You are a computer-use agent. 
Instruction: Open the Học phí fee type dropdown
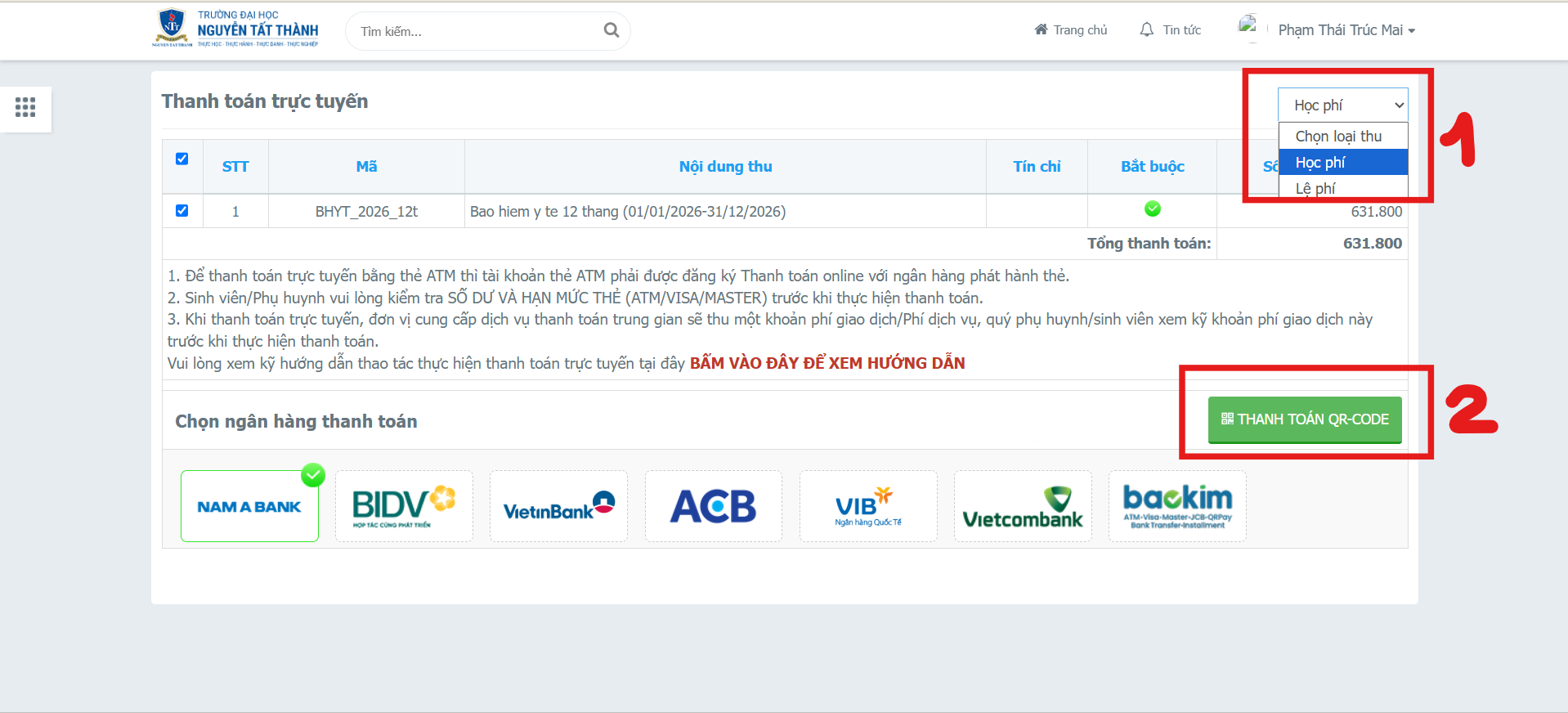1342,105
